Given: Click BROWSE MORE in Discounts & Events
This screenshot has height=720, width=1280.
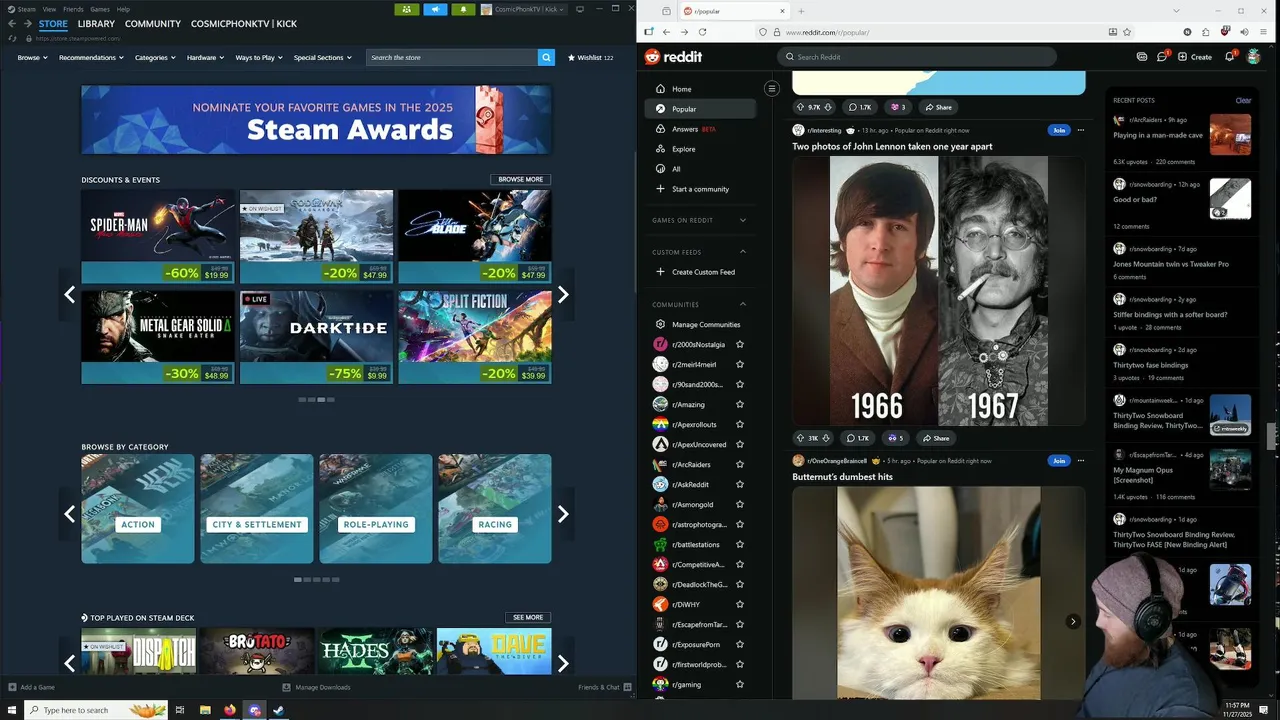Looking at the screenshot, I should (520, 180).
